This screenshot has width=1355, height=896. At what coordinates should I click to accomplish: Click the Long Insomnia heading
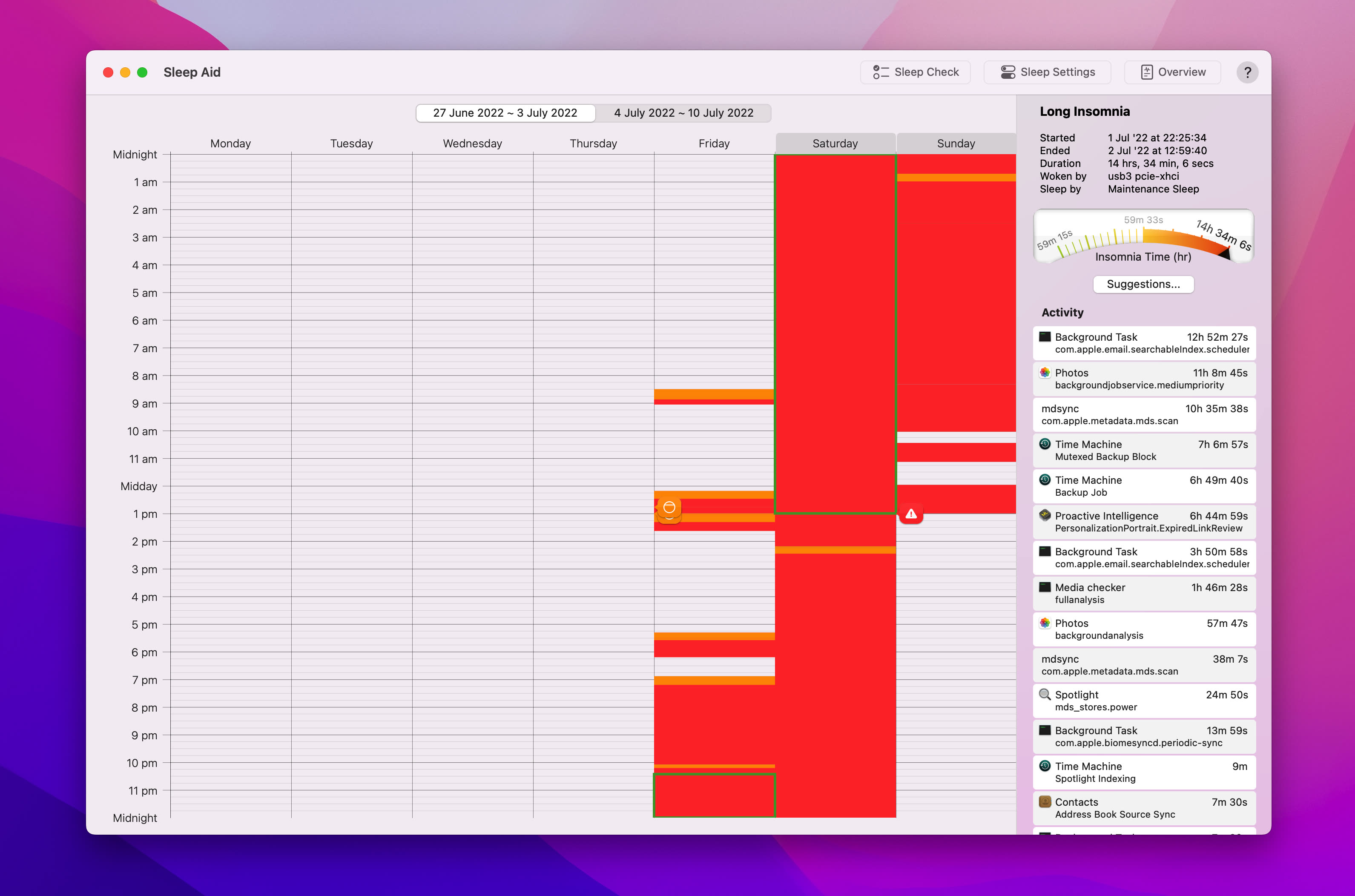point(1084,112)
